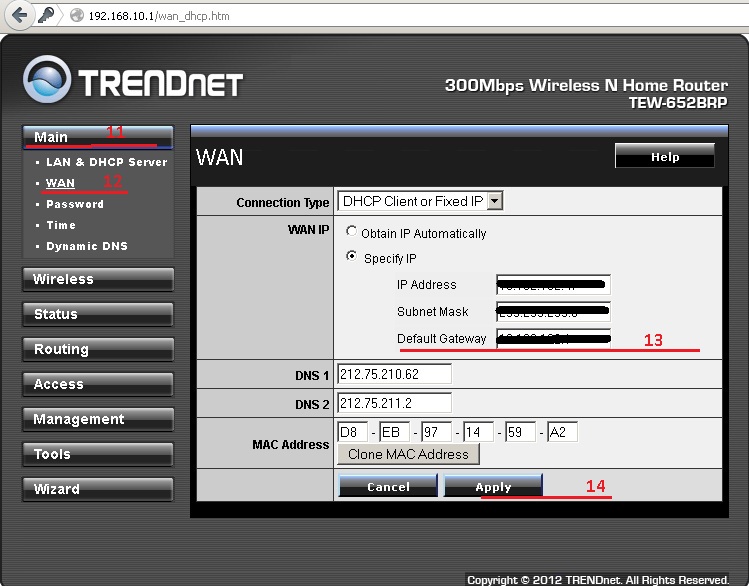The height and width of the screenshot is (586, 749).
Task: Open the Dynamic DNS settings link
Action: [86, 246]
